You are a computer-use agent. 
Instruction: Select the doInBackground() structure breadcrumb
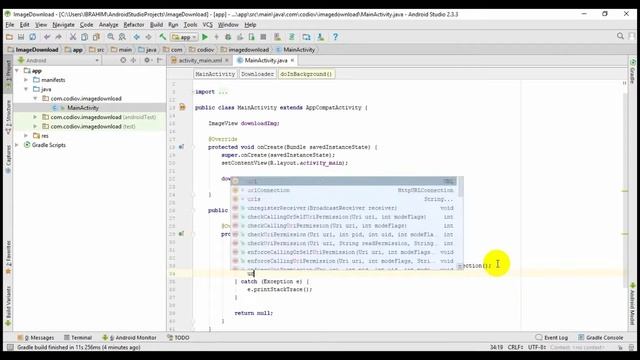[x=306, y=74]
